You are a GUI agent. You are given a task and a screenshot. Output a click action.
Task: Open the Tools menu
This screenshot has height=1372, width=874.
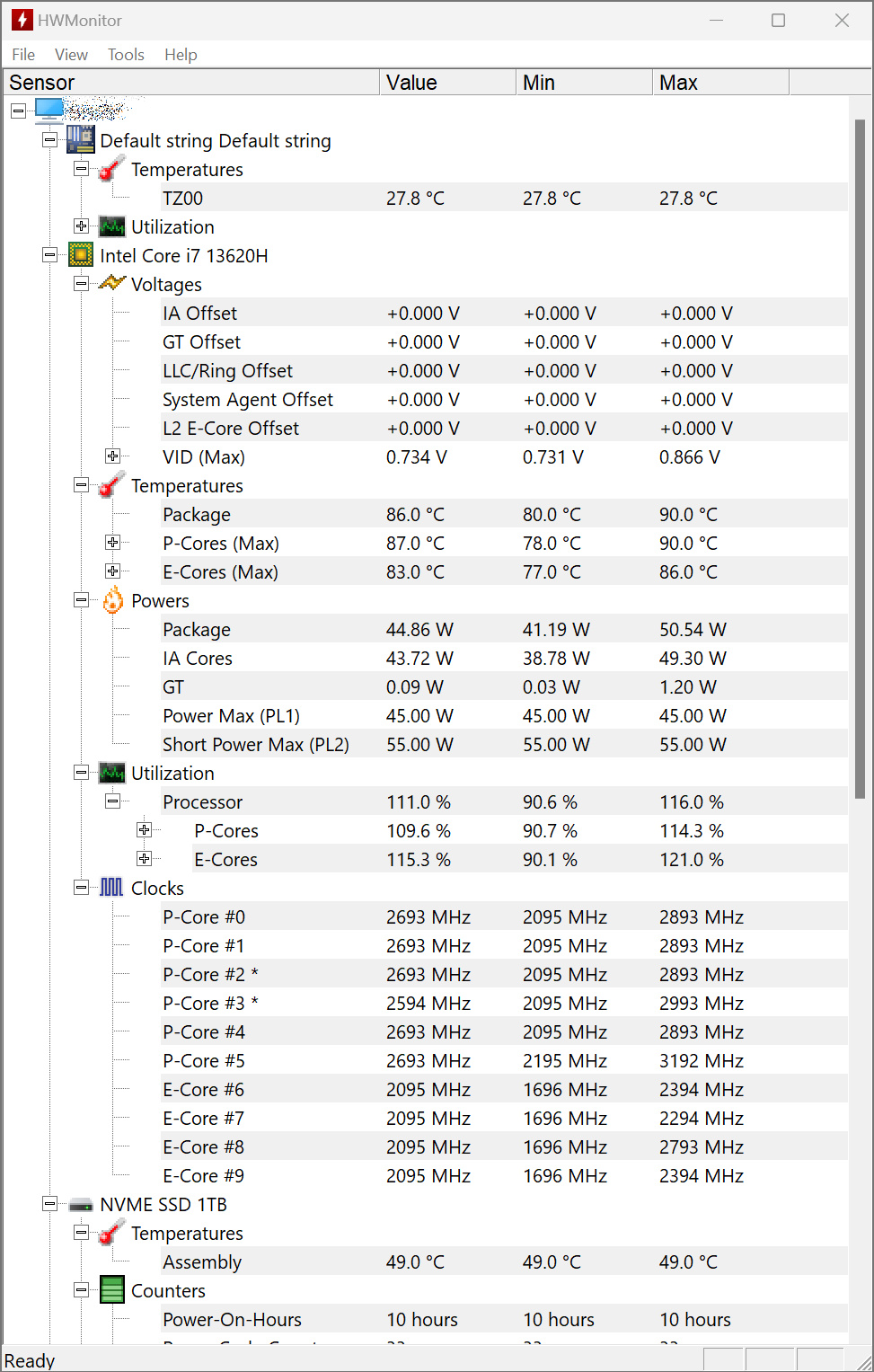[x=126, y=55]
